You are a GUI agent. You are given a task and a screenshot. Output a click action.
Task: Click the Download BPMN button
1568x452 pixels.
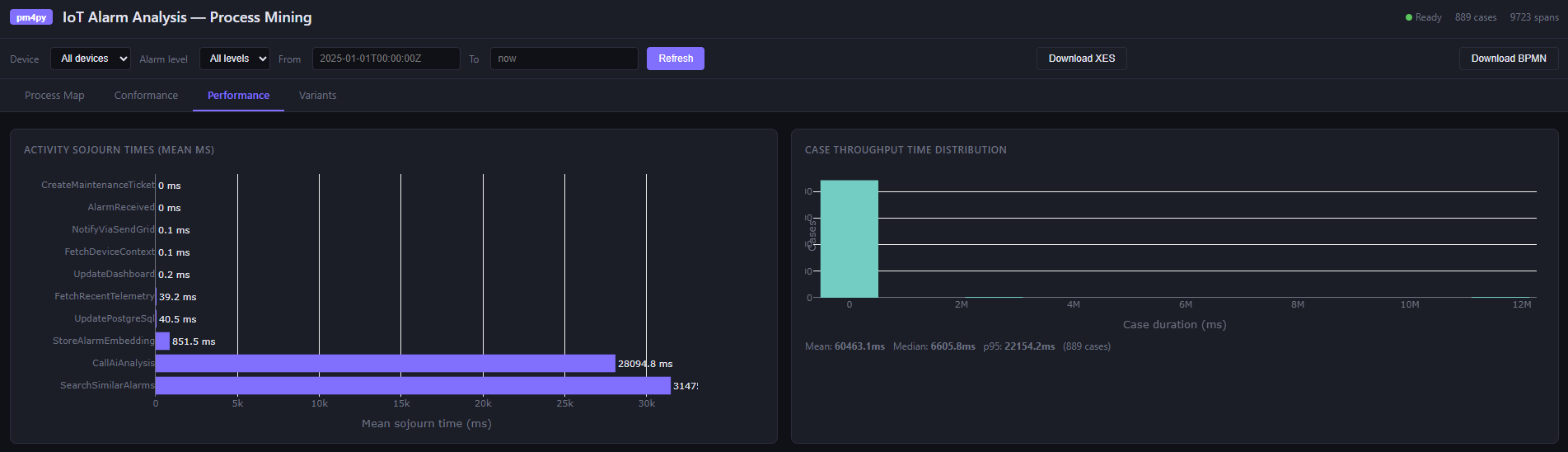point(1509,59)
